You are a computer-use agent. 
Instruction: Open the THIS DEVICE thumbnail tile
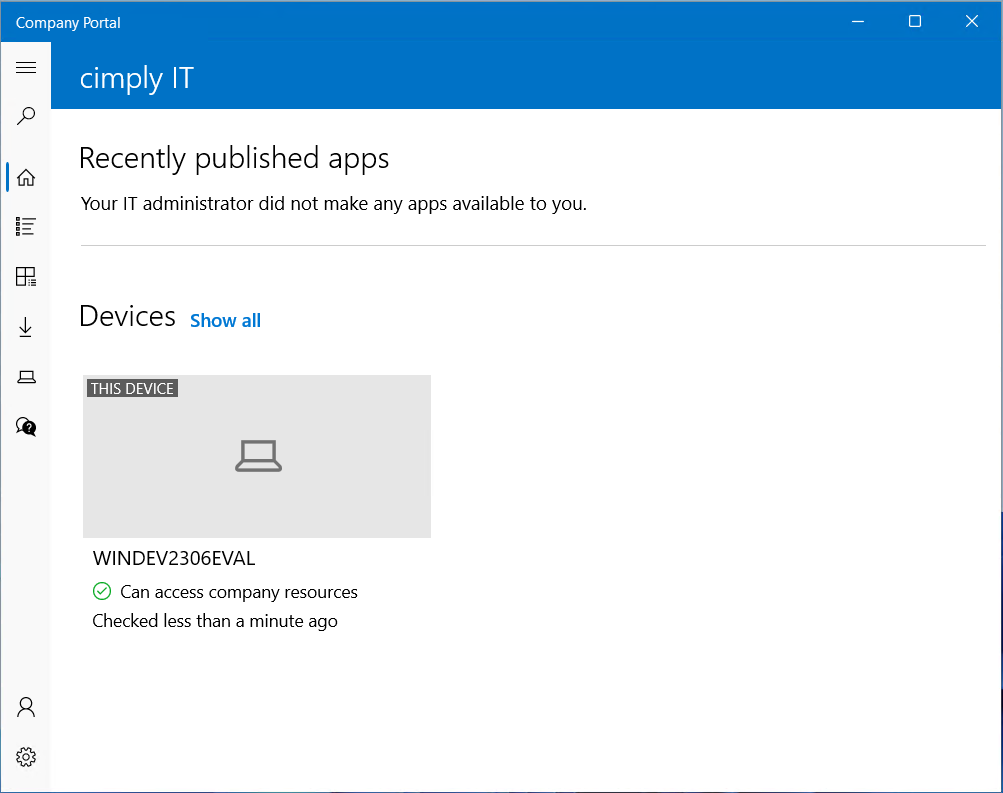(x=257, y=456)
